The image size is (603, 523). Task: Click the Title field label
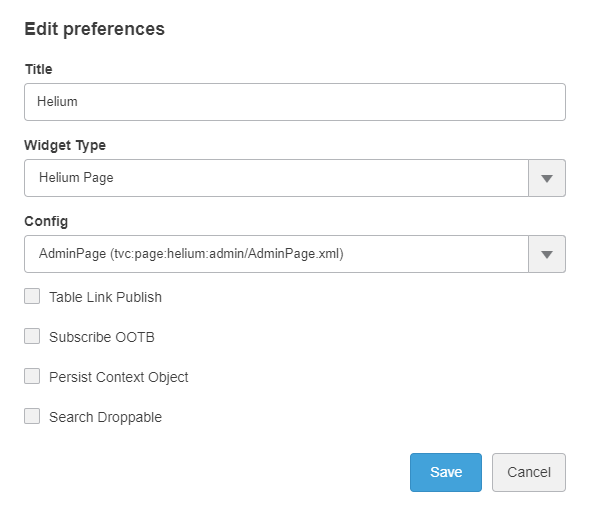38,69
